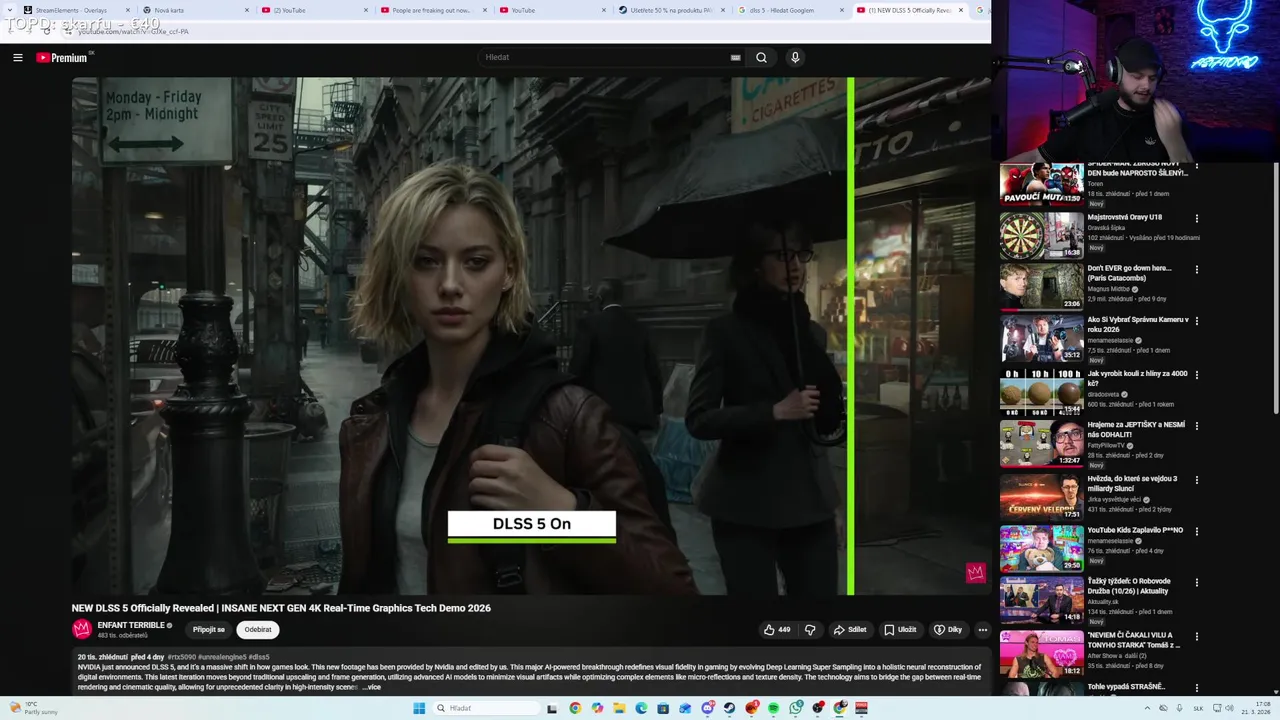Open the Paris Catacombs video thumbnail
This screenshot has height=720, width=1280.
1042,286
